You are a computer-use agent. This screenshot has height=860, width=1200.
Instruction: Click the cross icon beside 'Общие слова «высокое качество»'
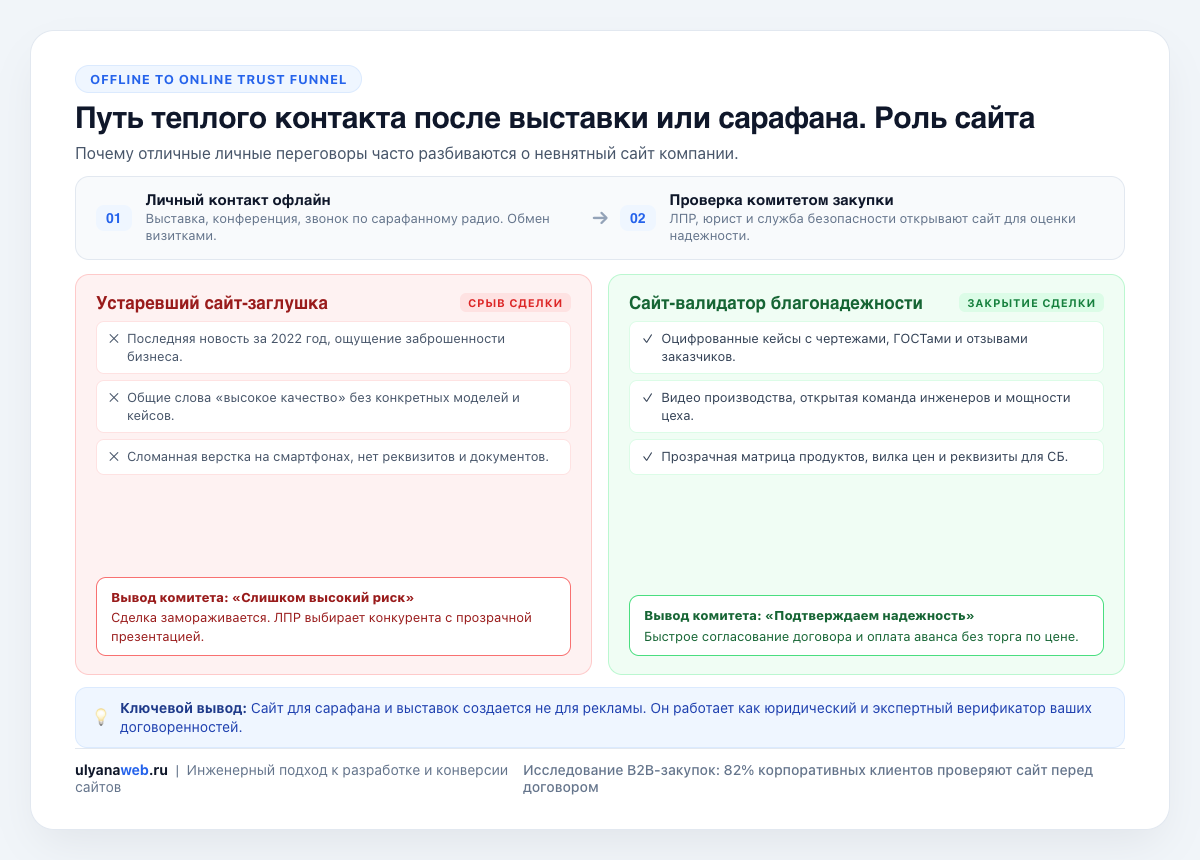point(114,398)
